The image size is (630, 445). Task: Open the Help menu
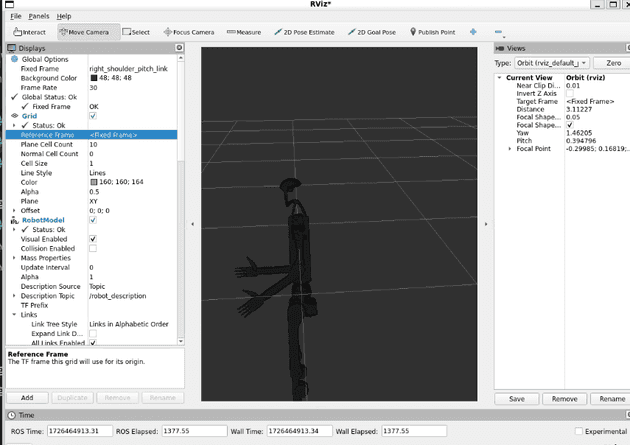pyautogui.click(x=63, y=16)
